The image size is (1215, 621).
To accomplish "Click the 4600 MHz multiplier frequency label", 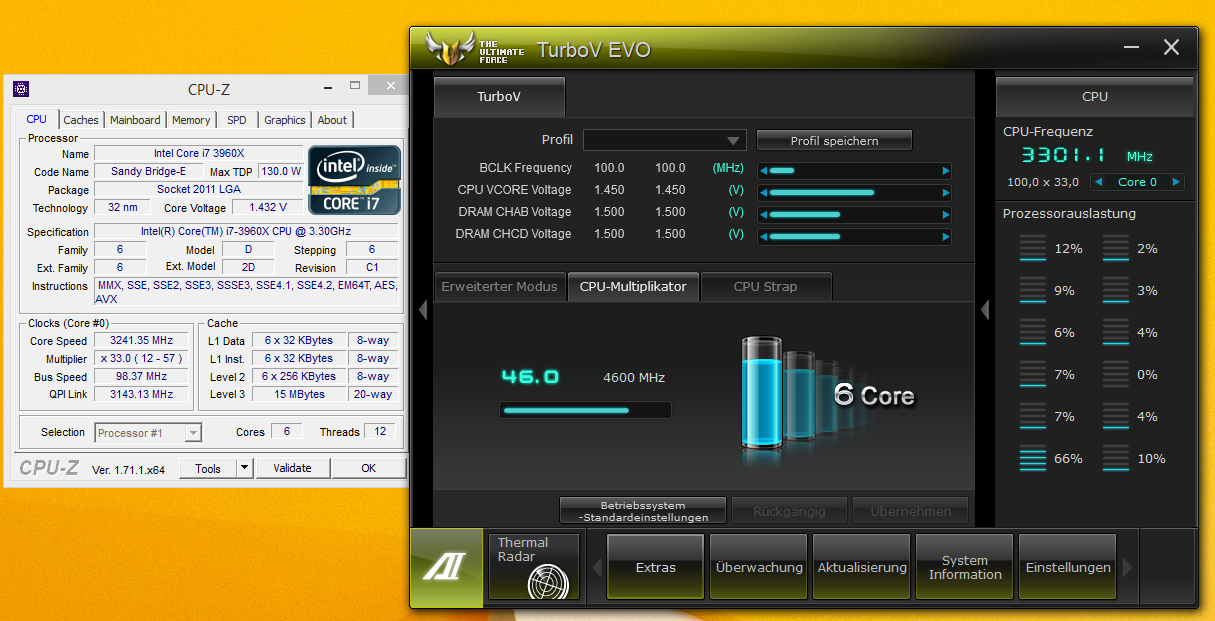I will pyautogui.click(x=634, y=377).
